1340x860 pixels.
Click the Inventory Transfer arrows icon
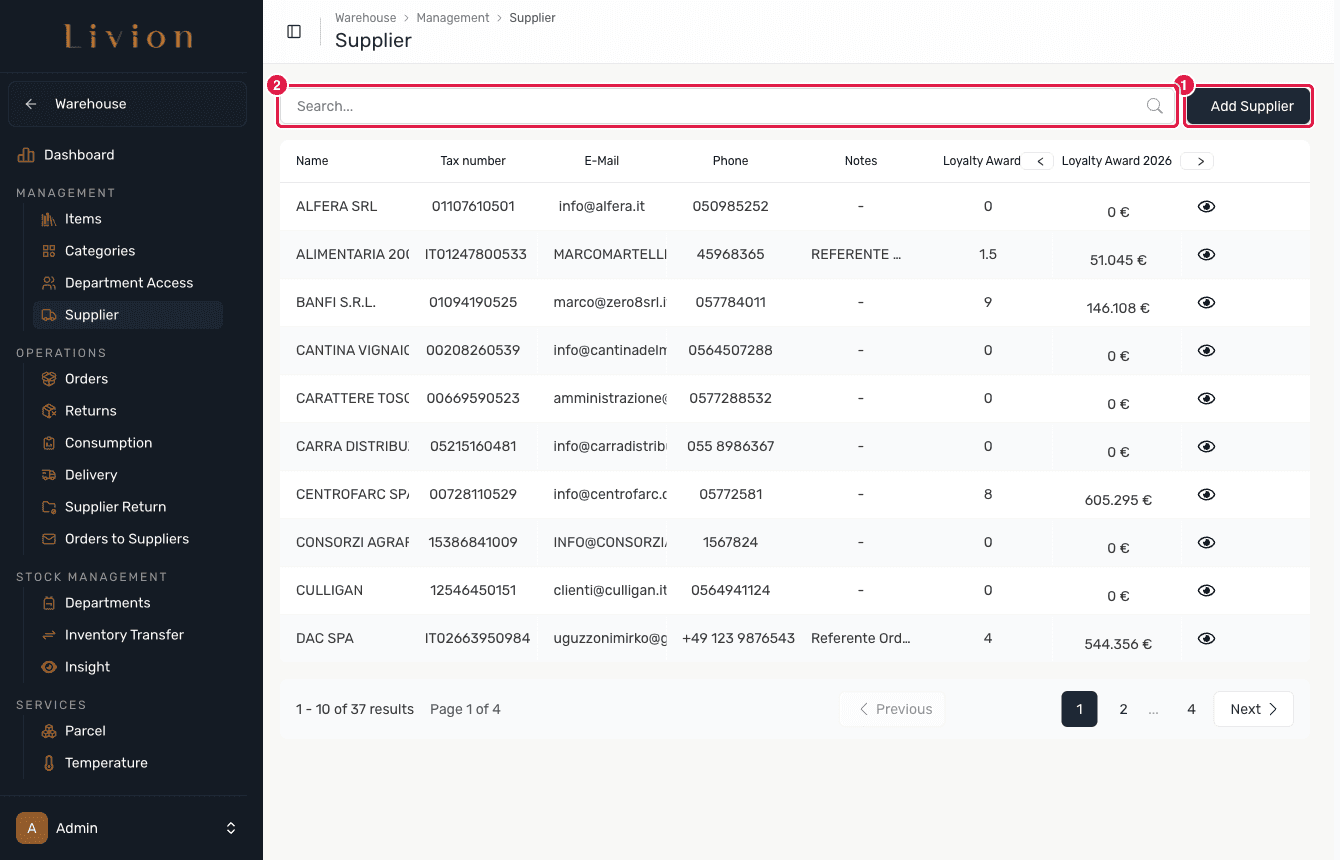[x=48, y=635]
